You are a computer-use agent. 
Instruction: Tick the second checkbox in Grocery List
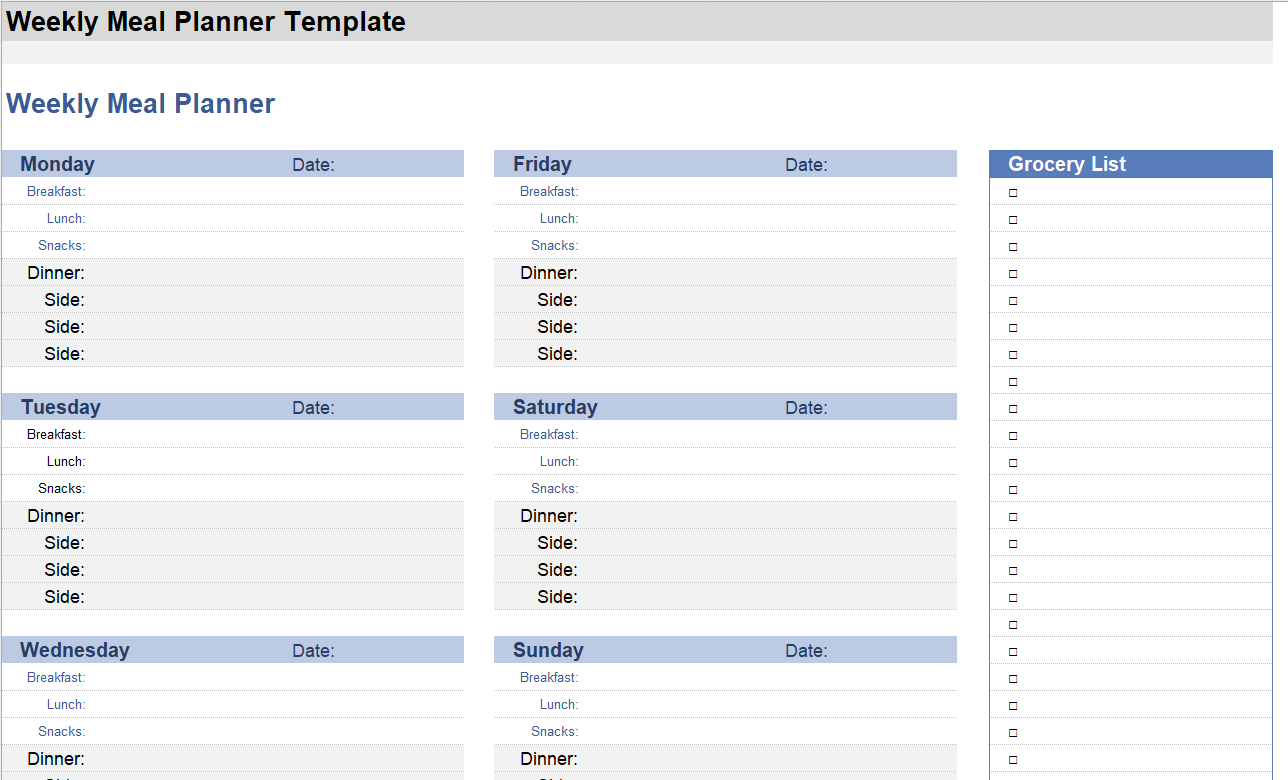click(1013, 219)
